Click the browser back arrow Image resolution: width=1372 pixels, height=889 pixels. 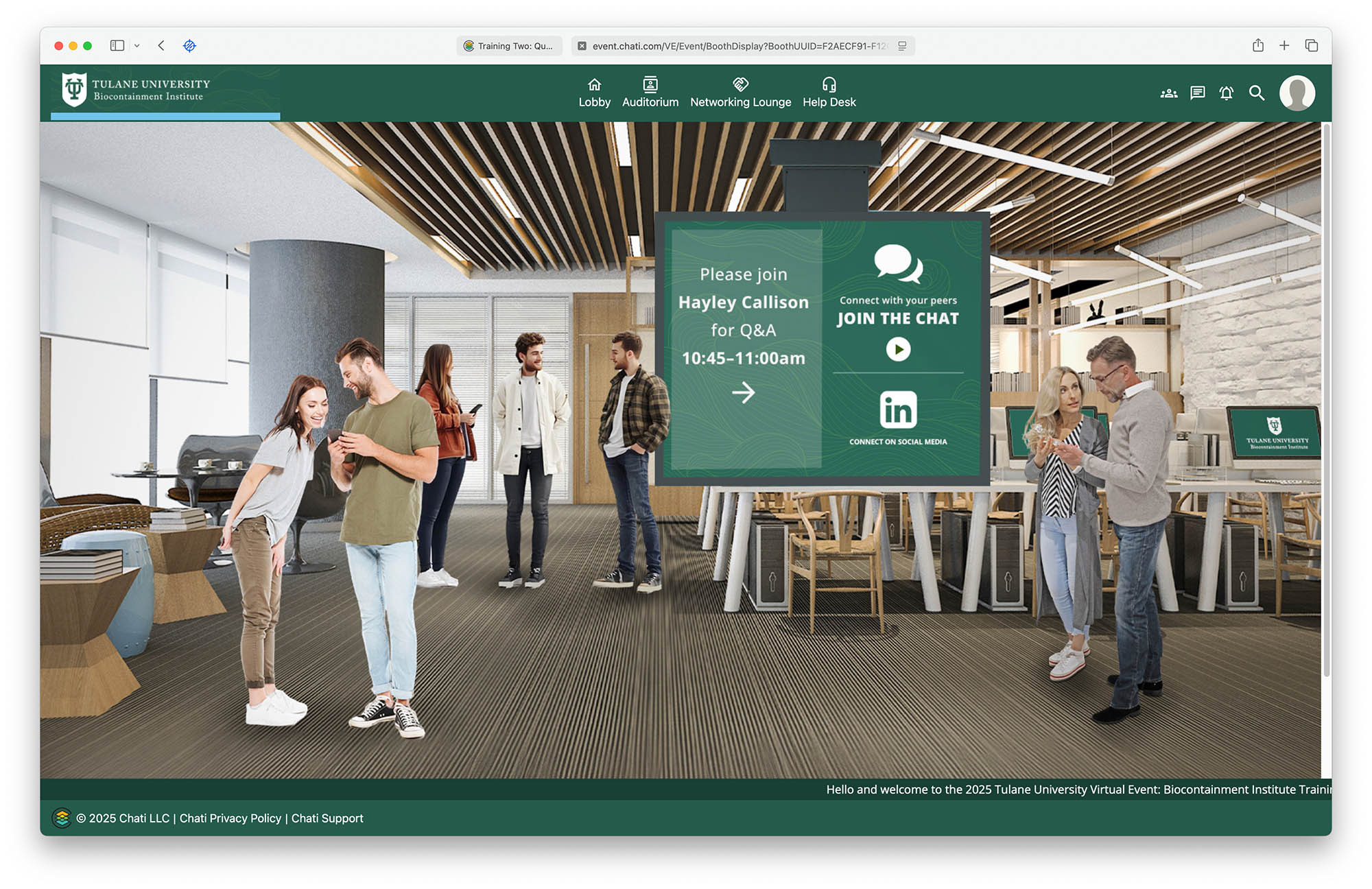(161, 46)
